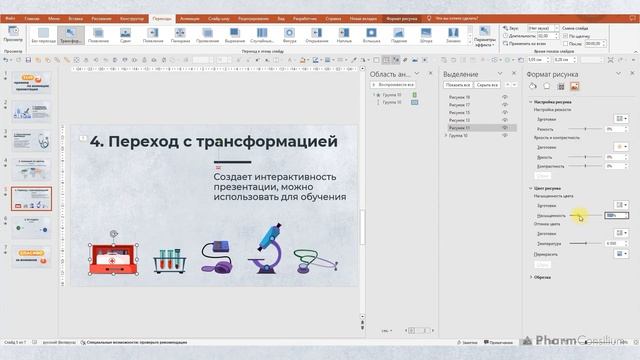
Task: Collapse the 'Цвет рисунка' section
Action: (x=531, y=189)
